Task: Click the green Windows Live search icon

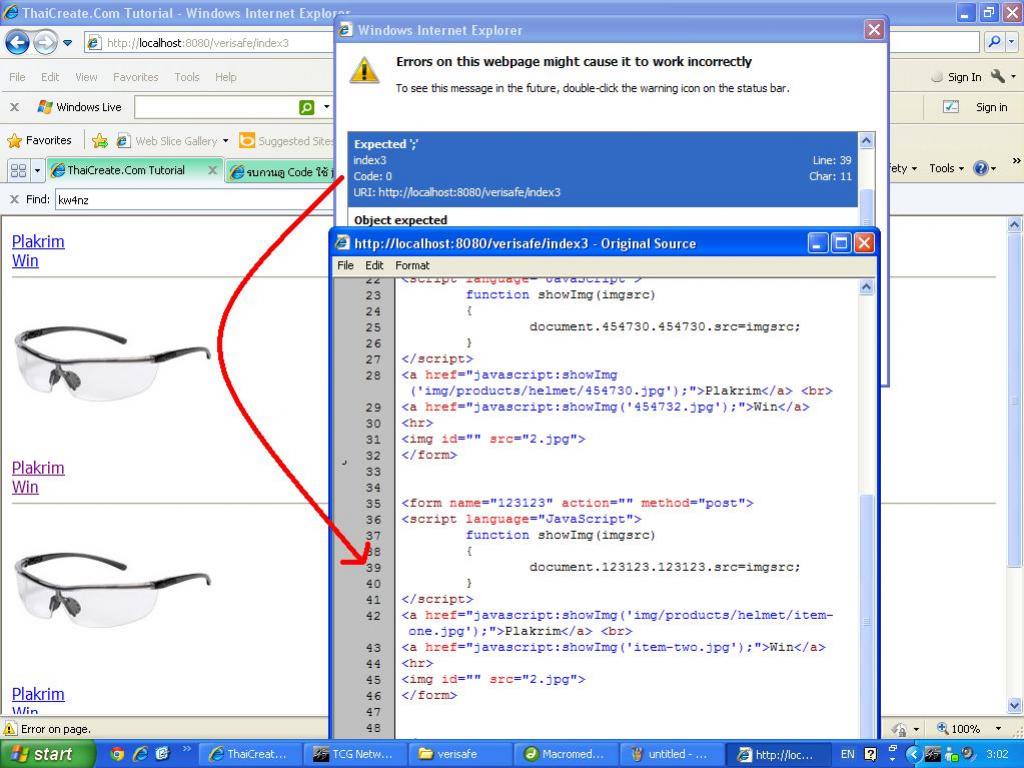Action: (x=307, y=107)
